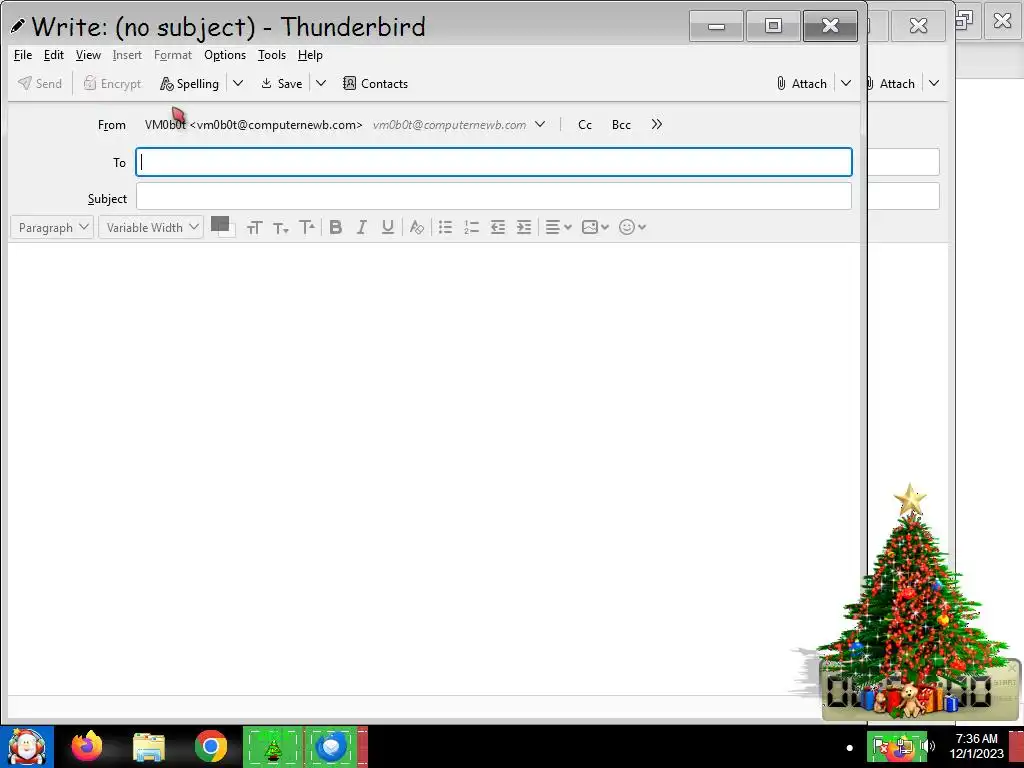The image size is (1024, 768).
Task: Toggle italic formatting
Action: tap(361, 227)
